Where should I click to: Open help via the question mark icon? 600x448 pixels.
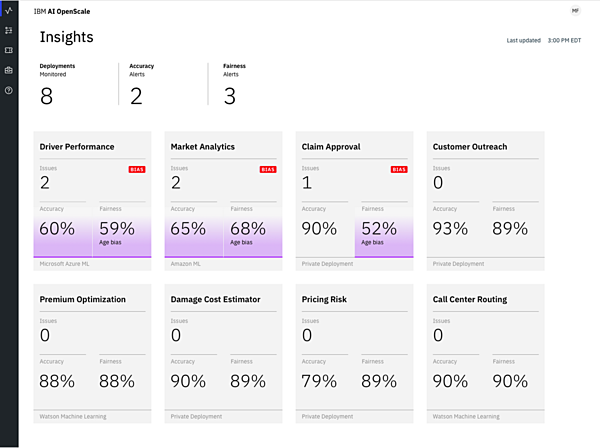pyautogui.click(x=9, y=90)
